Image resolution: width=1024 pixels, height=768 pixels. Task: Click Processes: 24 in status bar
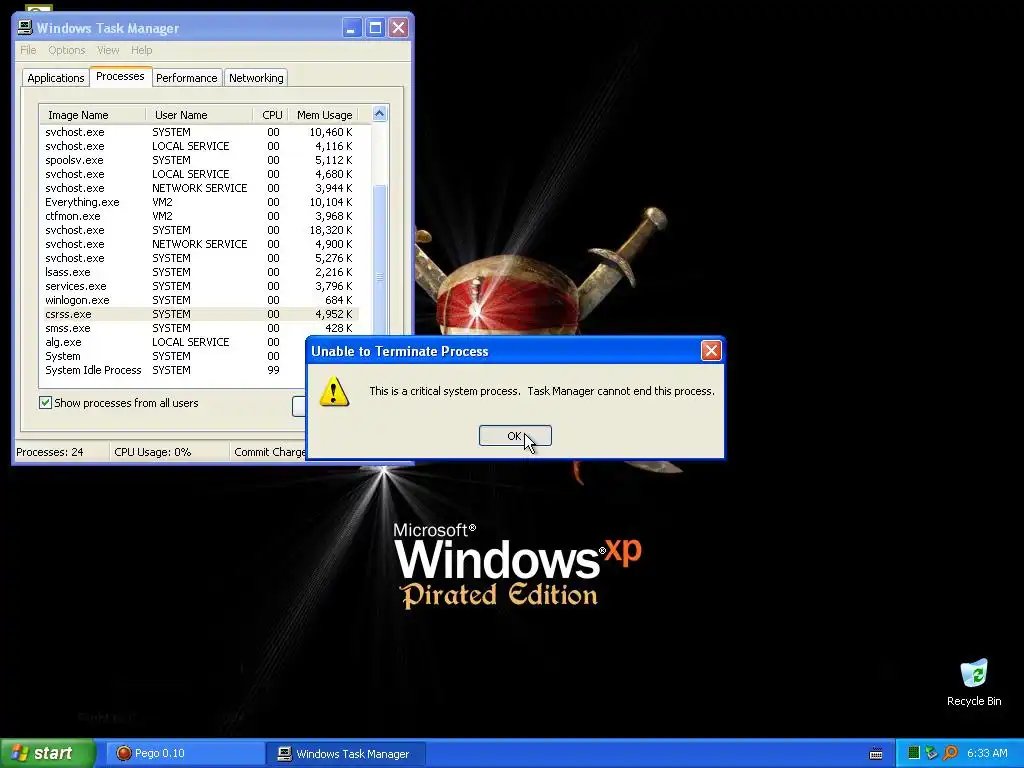[x=50, y=452]
